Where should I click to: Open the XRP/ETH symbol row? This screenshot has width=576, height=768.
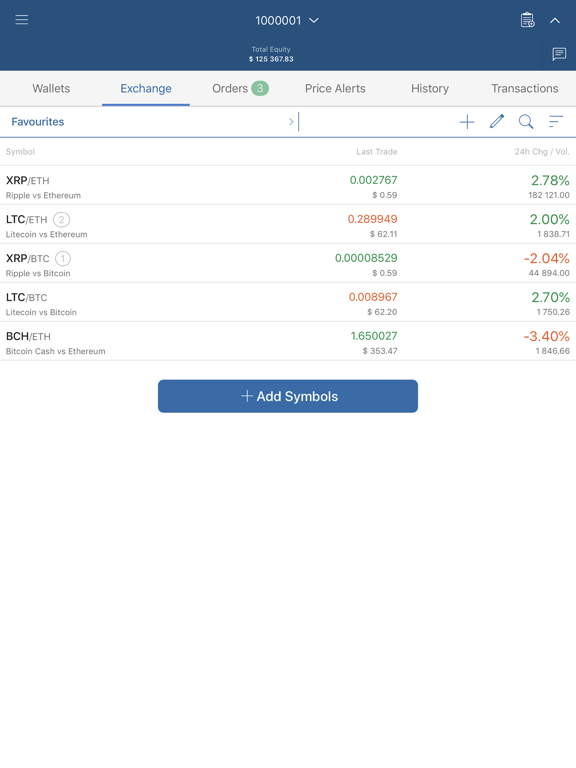click(288, 186)
